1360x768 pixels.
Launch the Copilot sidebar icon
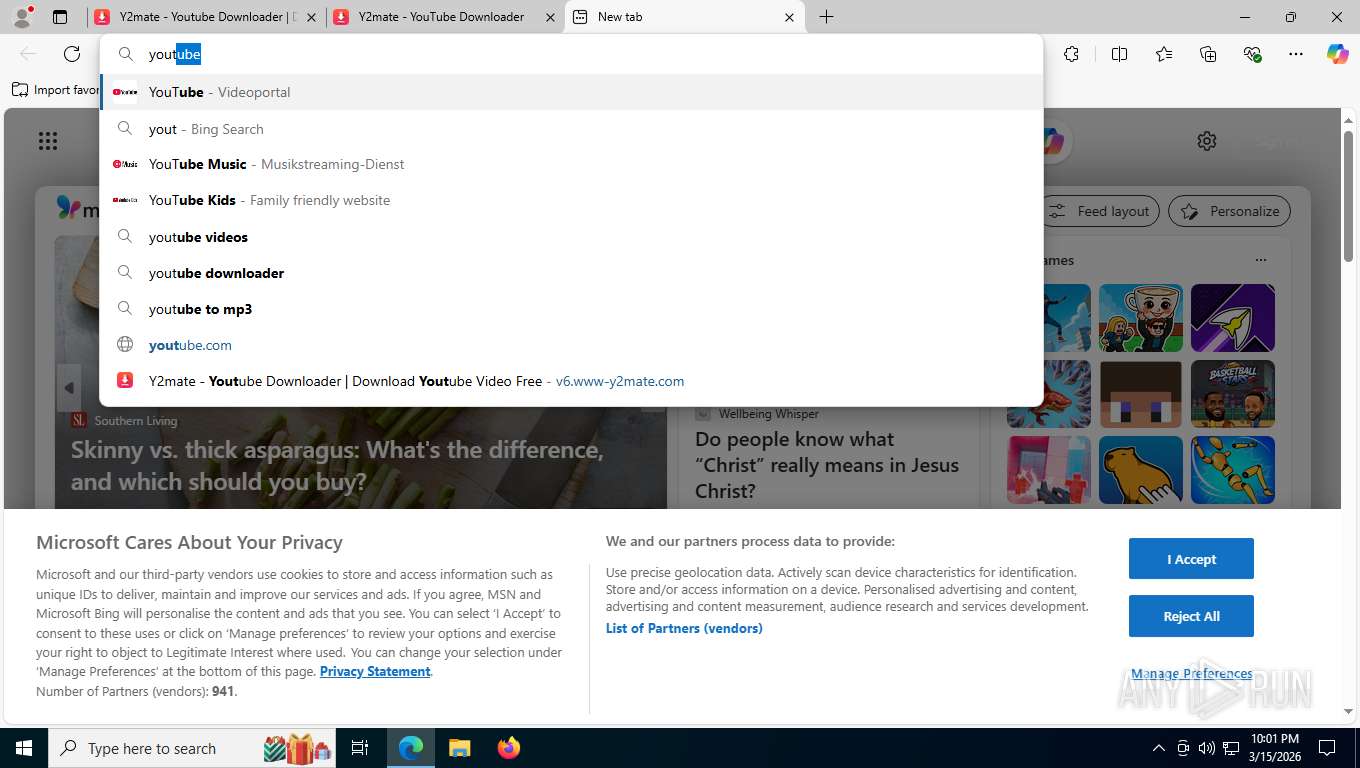(x=1338, y=54)
